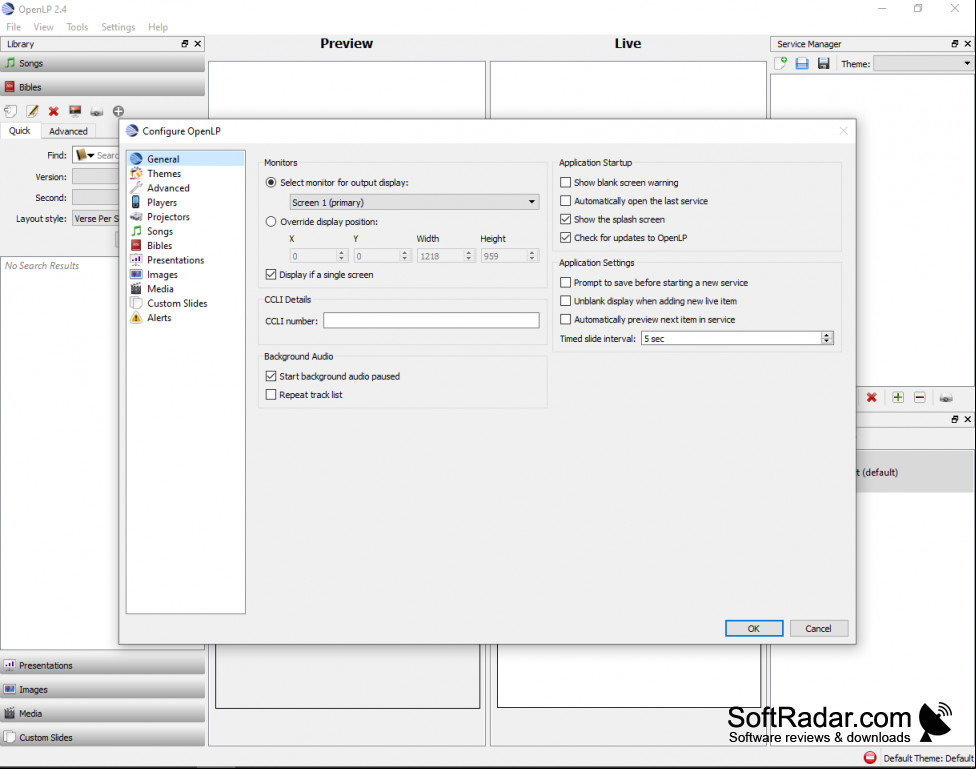Screen dimensions: 976x769
Task: Click the green plus expand icon in Service Manager
Action: [898, 397]
